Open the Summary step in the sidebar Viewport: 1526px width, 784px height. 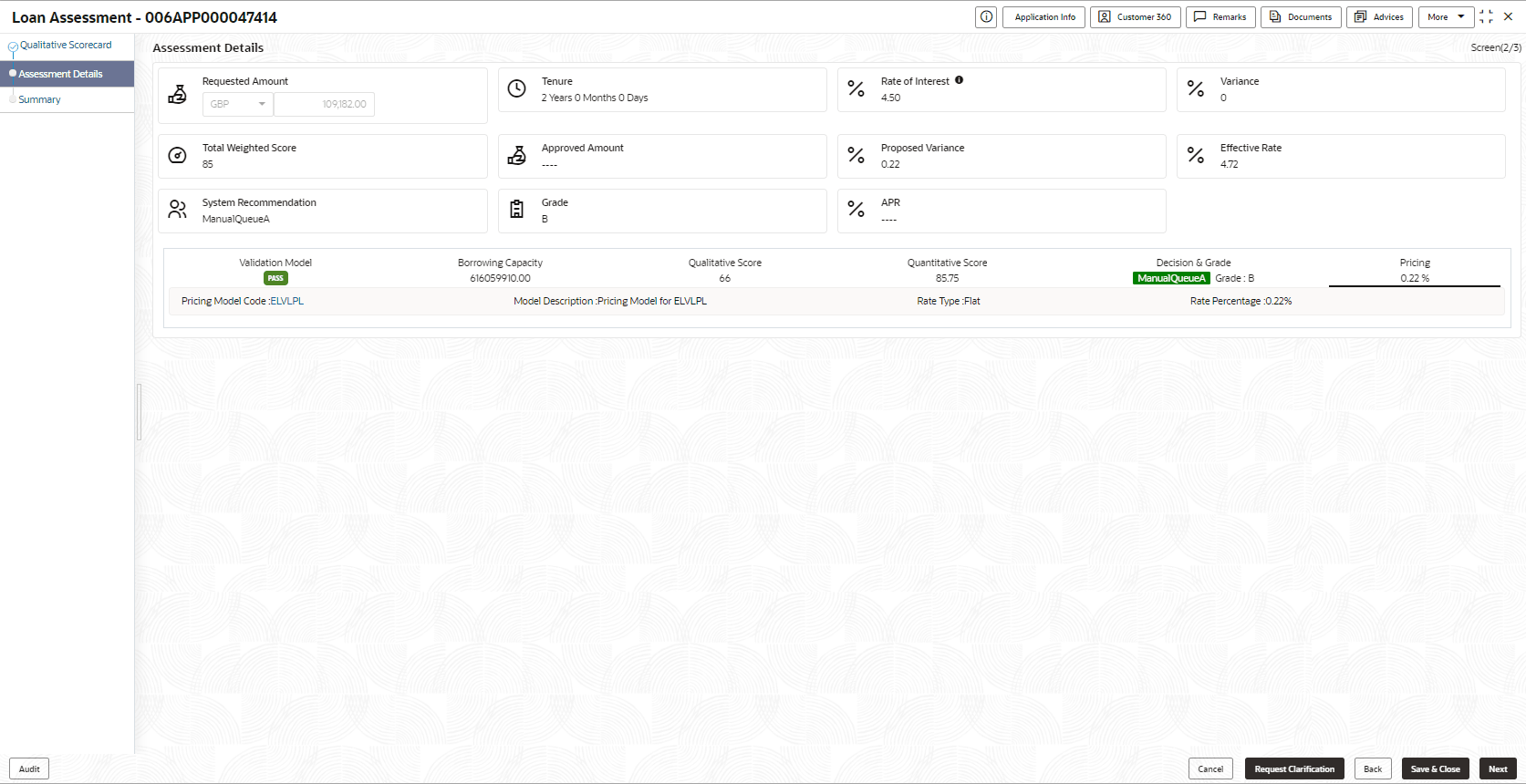(40, 100)
